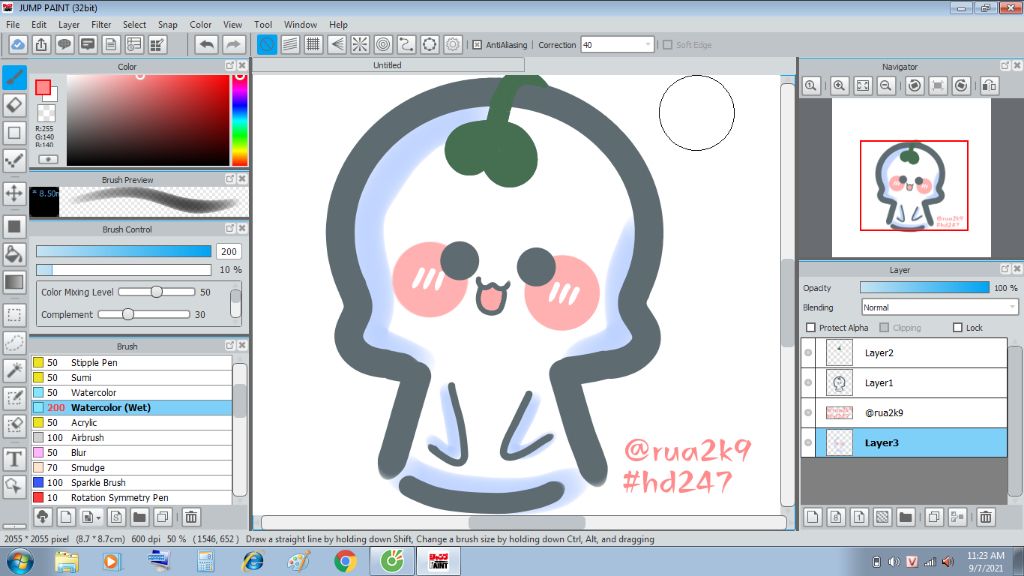
Task: Toggle AntiAliasing checkbox
Action: click(477, 45)
